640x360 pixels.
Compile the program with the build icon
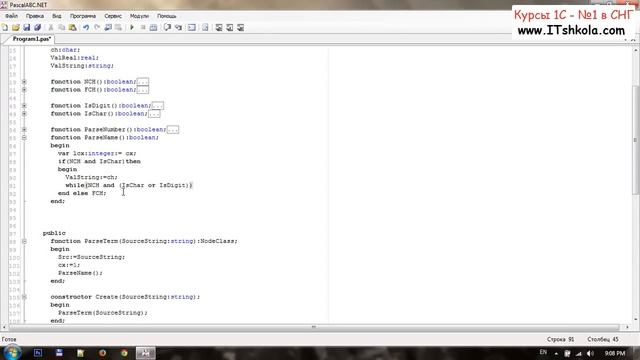tap(153, 28)
